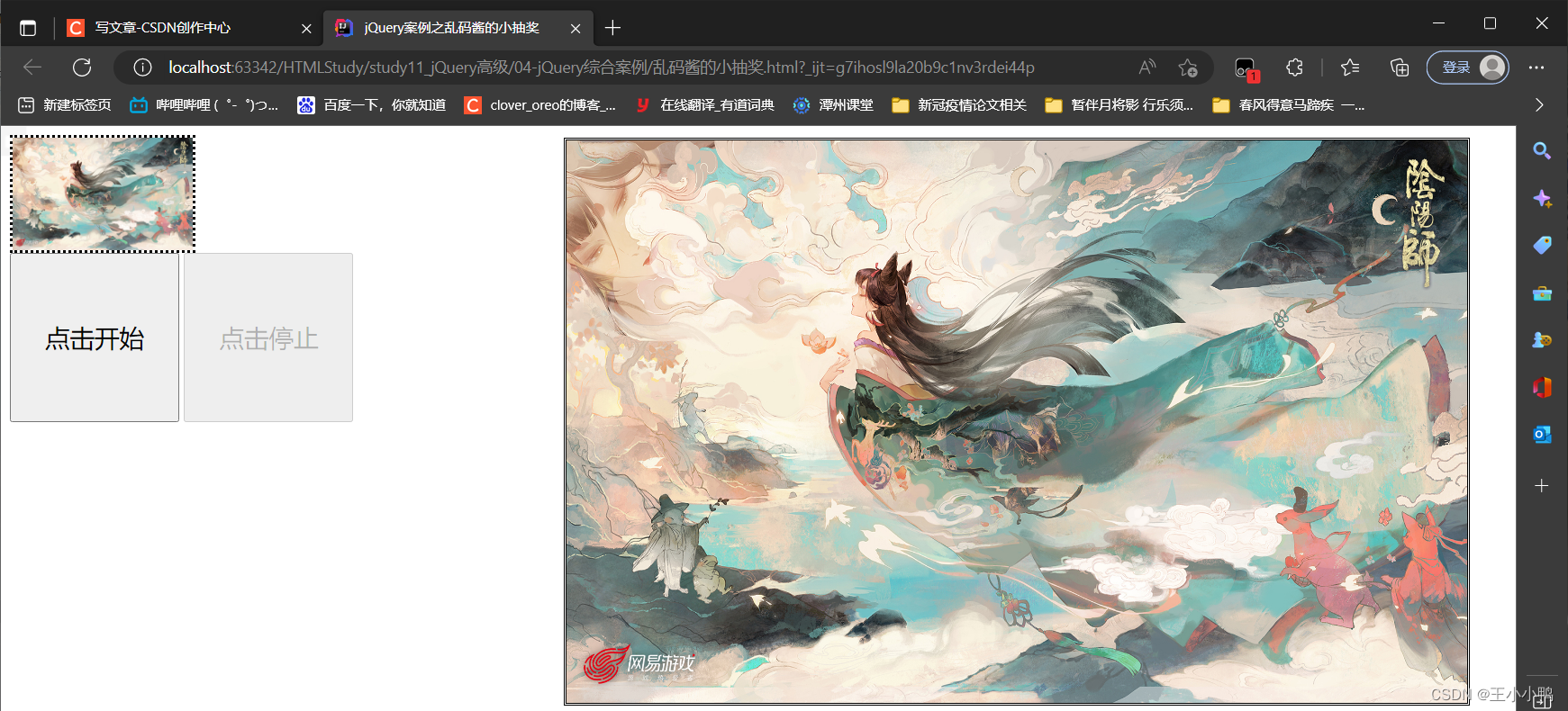Open the clover_oreo的博客 bookmark
Image resolution: width=1568 pixels, height=711 pixels.
(x=540, y=105)
